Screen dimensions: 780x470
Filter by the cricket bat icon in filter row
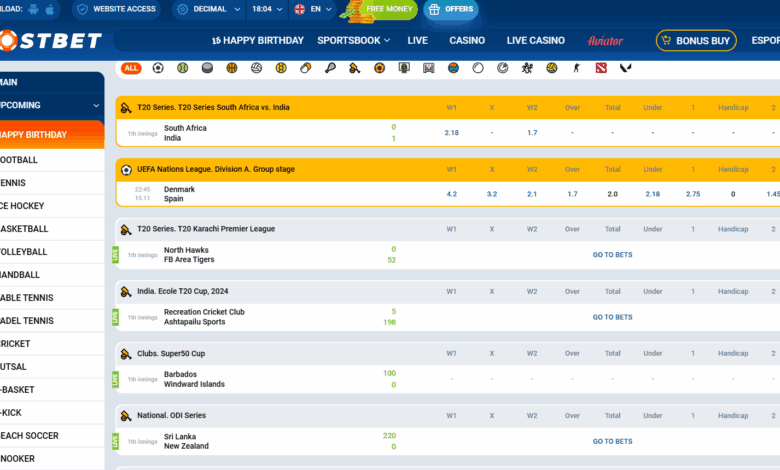(x=355, y=68)
